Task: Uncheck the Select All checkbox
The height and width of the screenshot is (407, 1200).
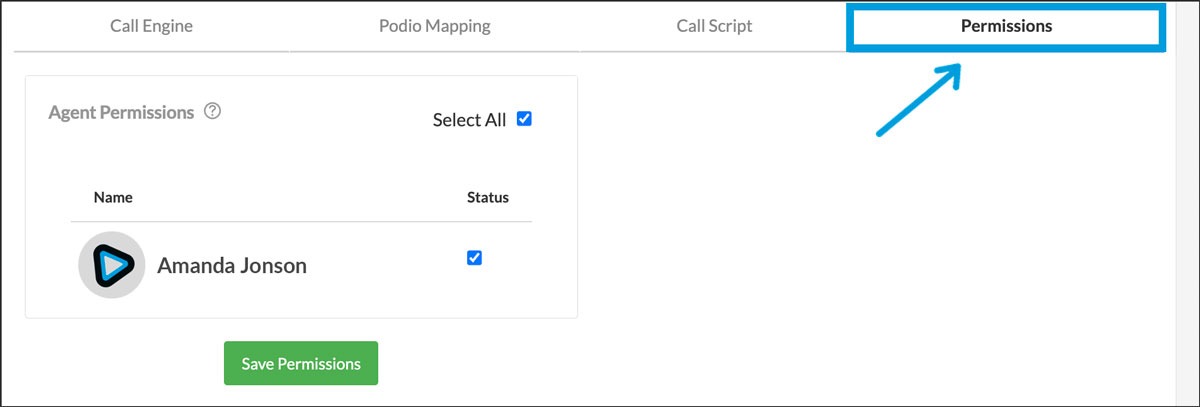Action: (x=524, y=119)
